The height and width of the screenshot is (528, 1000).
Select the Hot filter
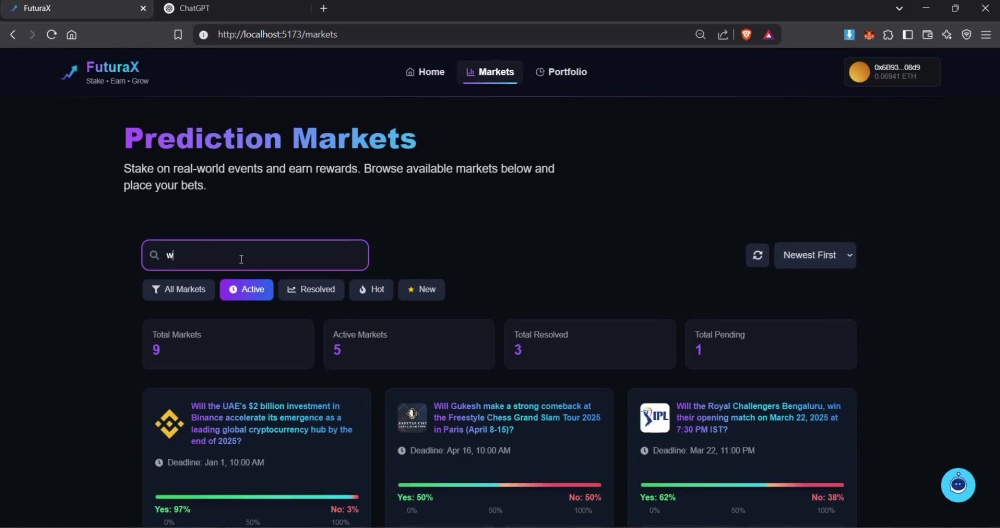[371, 290]
